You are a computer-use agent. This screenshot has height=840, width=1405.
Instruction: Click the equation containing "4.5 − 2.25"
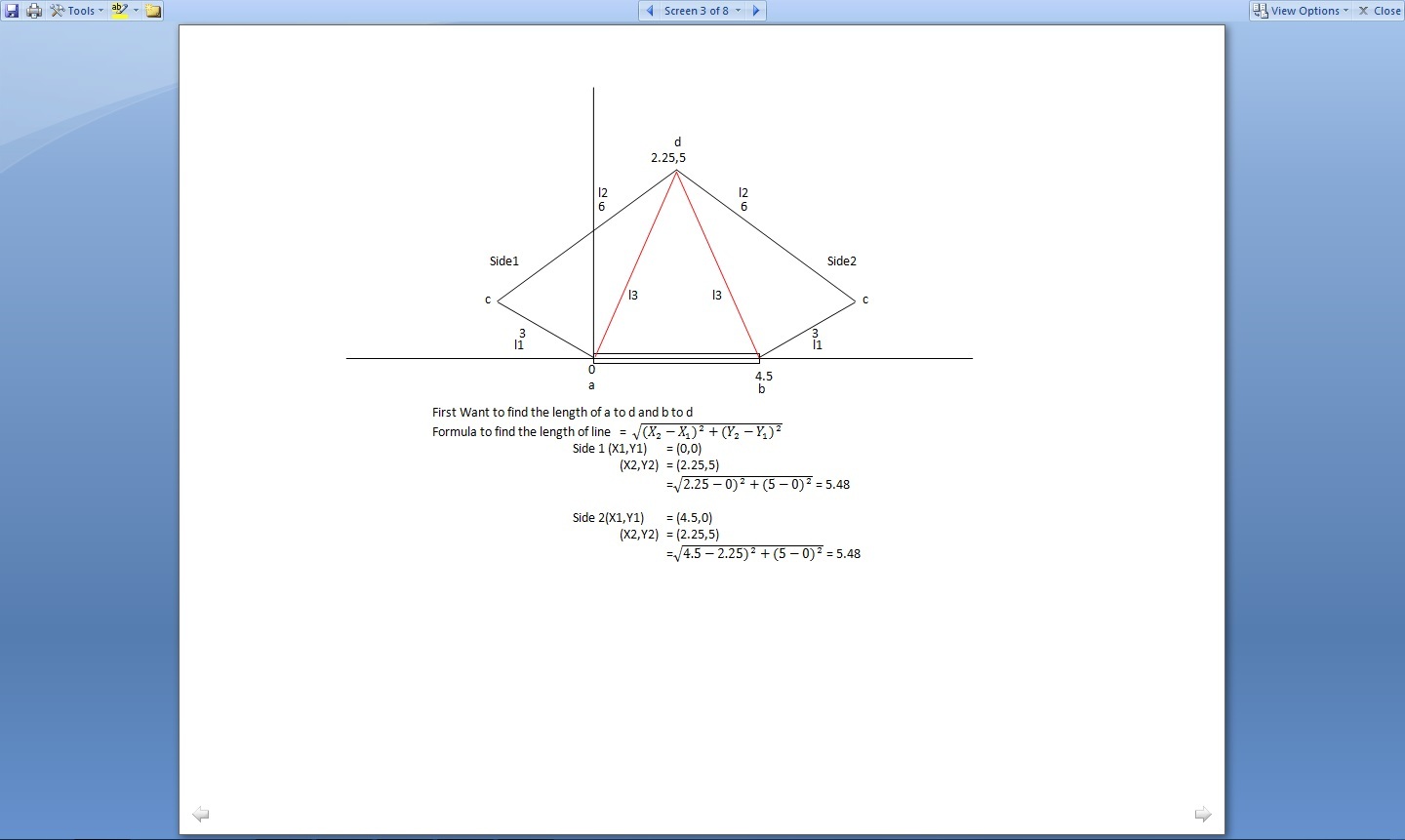[763, 553]
